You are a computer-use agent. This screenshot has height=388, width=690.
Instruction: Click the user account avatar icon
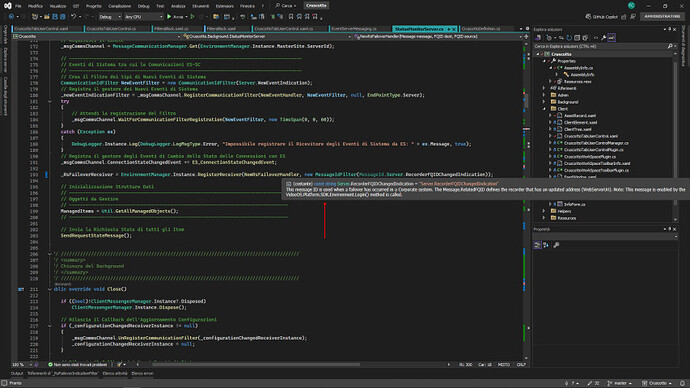(x=631, y=6)
